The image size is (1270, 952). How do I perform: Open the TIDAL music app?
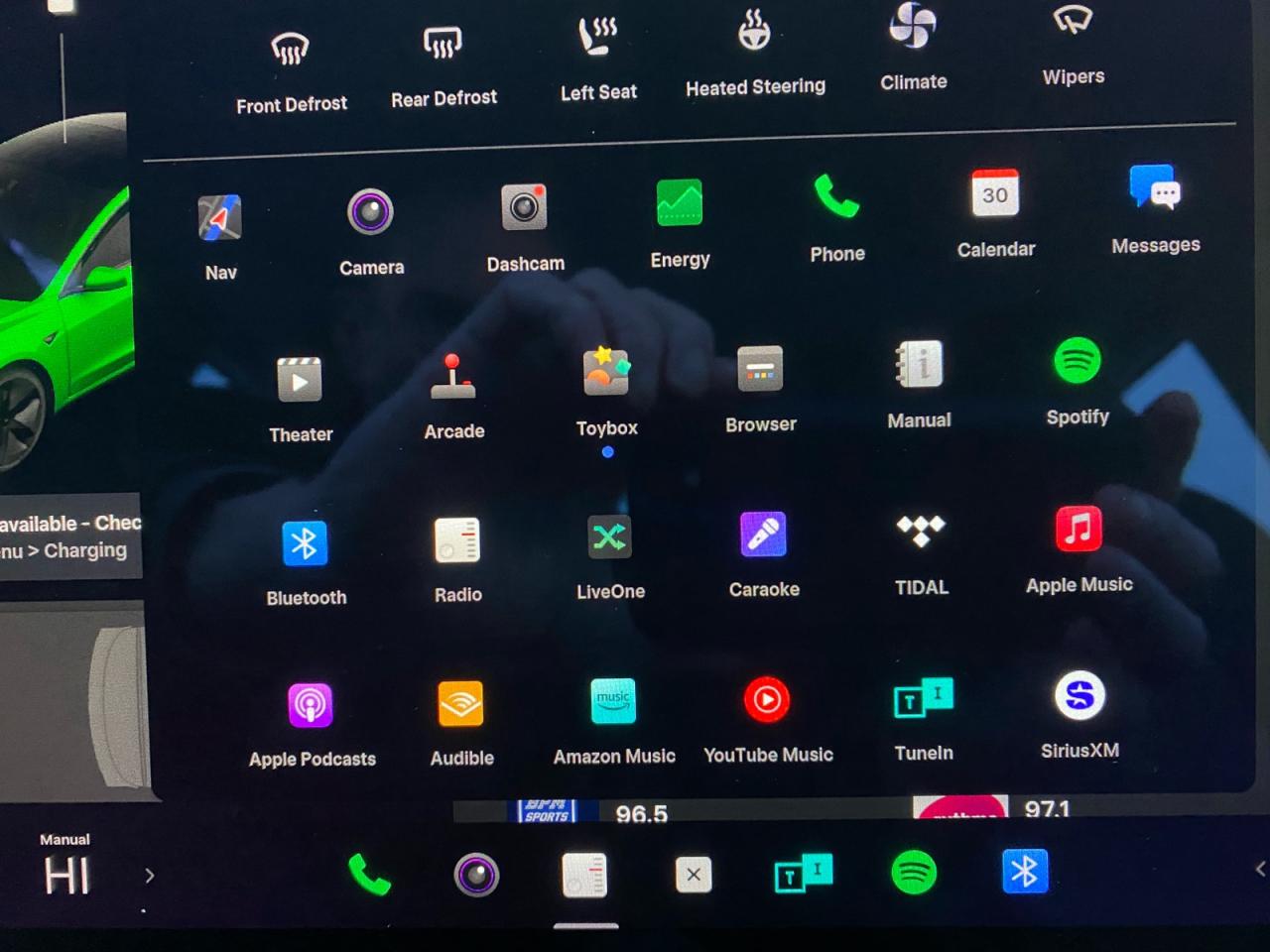tap(921, 532)
